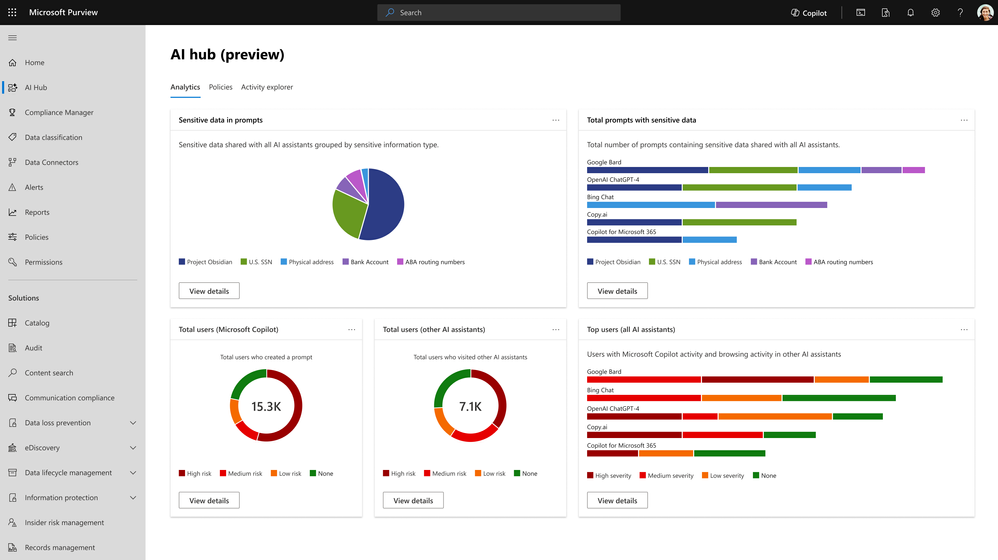Click the help question mark icon
998x560 pixels.
click(x=960, y=12)
